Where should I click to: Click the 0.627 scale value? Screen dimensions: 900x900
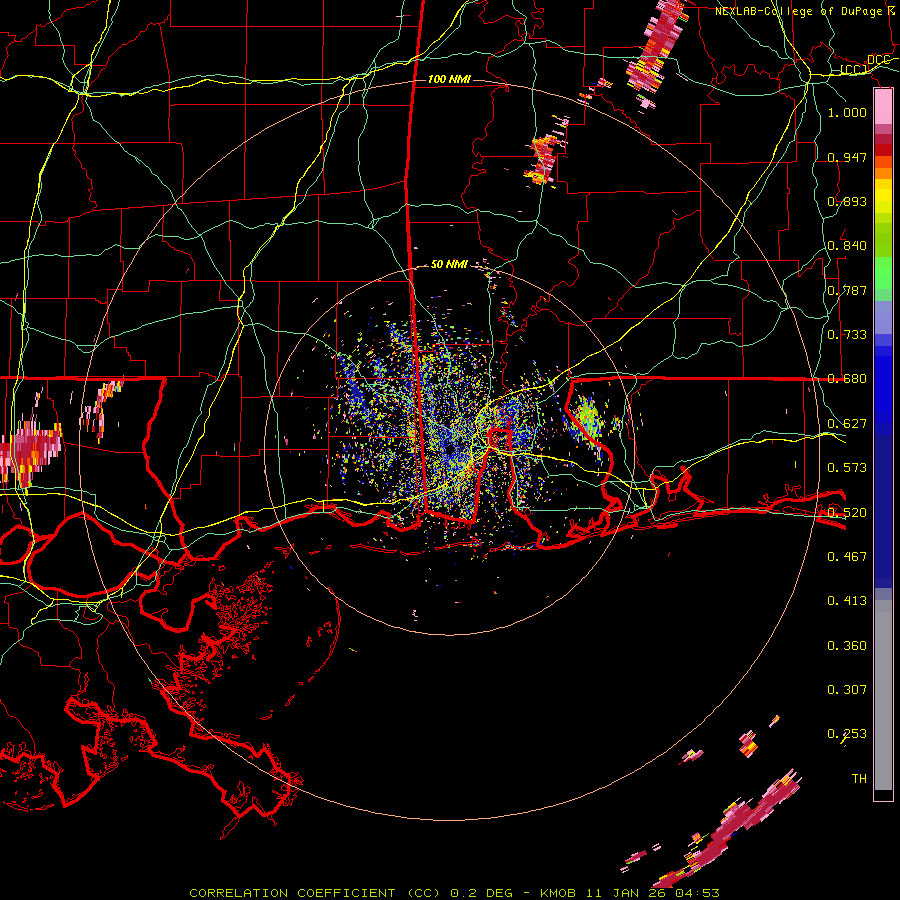click(x=847, y=424)
